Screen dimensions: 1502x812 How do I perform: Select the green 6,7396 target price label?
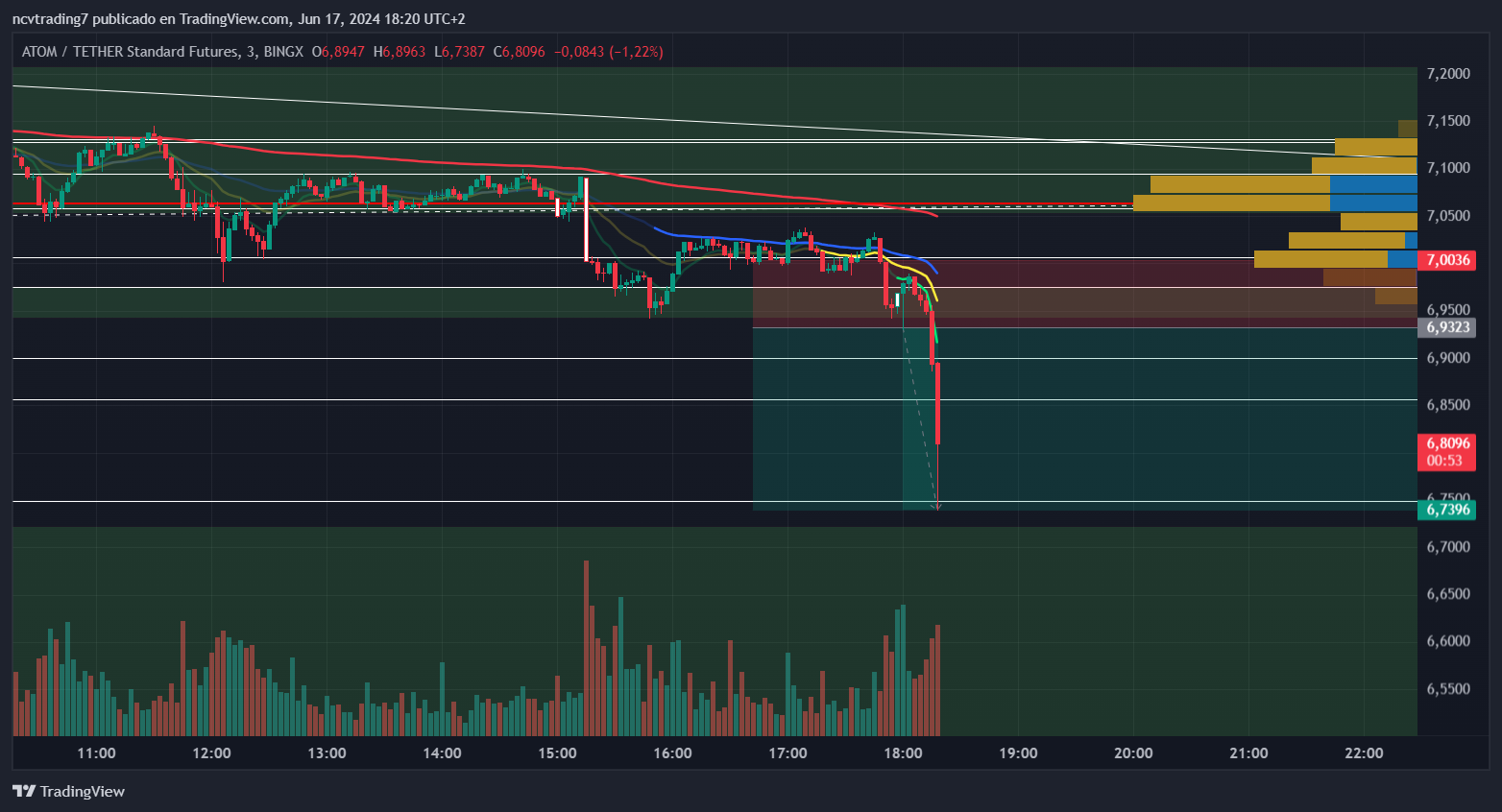tap(1447, 510)
